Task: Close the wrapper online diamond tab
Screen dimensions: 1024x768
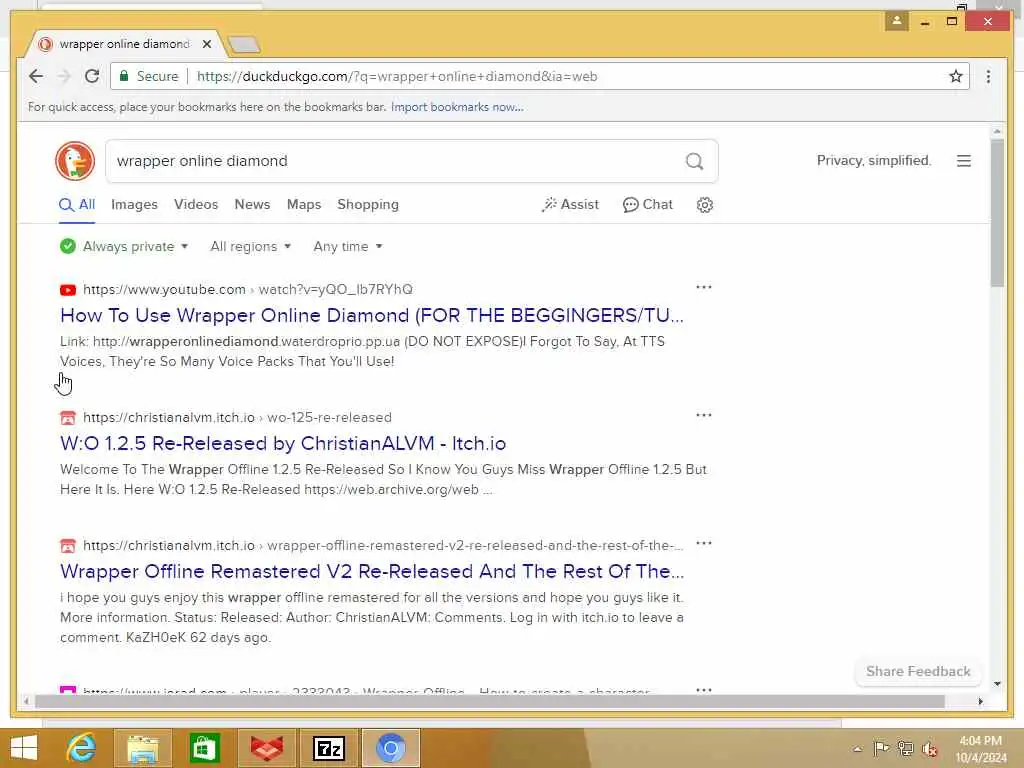Action: [x=206, y=44]
